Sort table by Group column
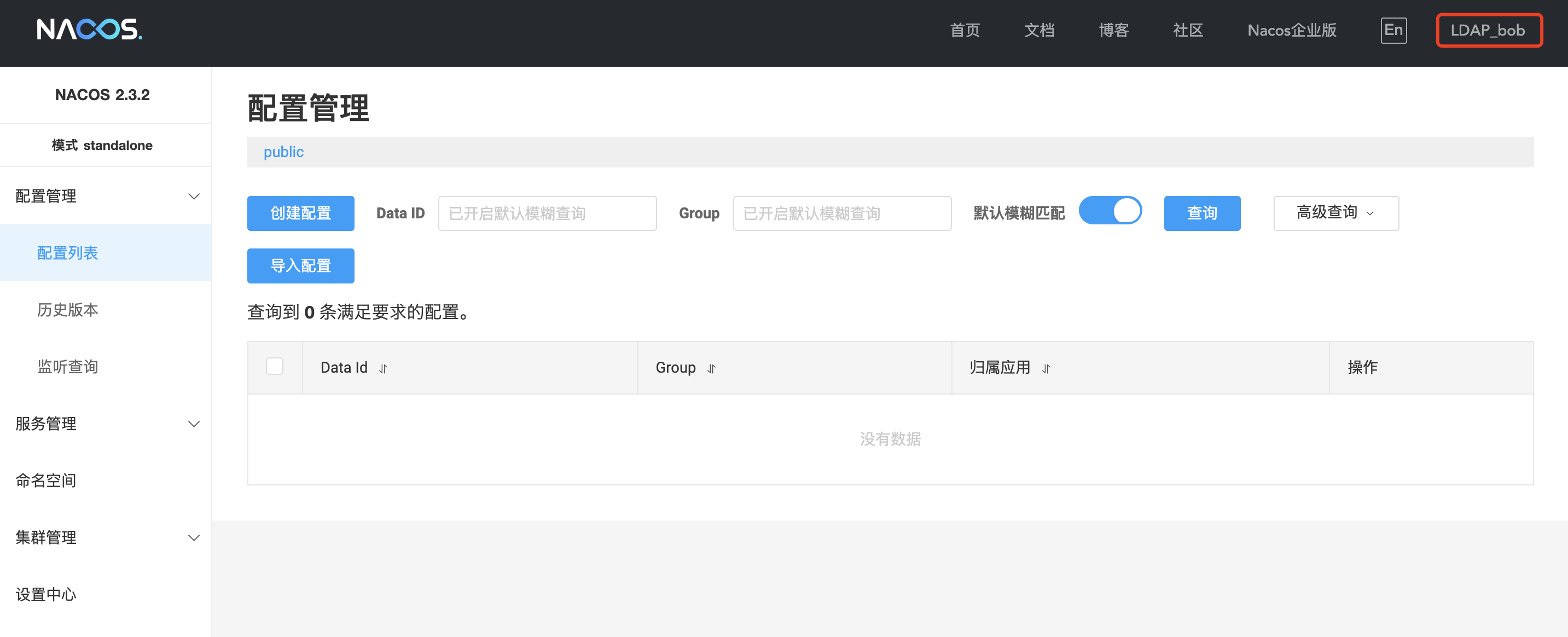The height and width of the screenshot is (637, 1568). pyautogui.click(x=711, y=368)
